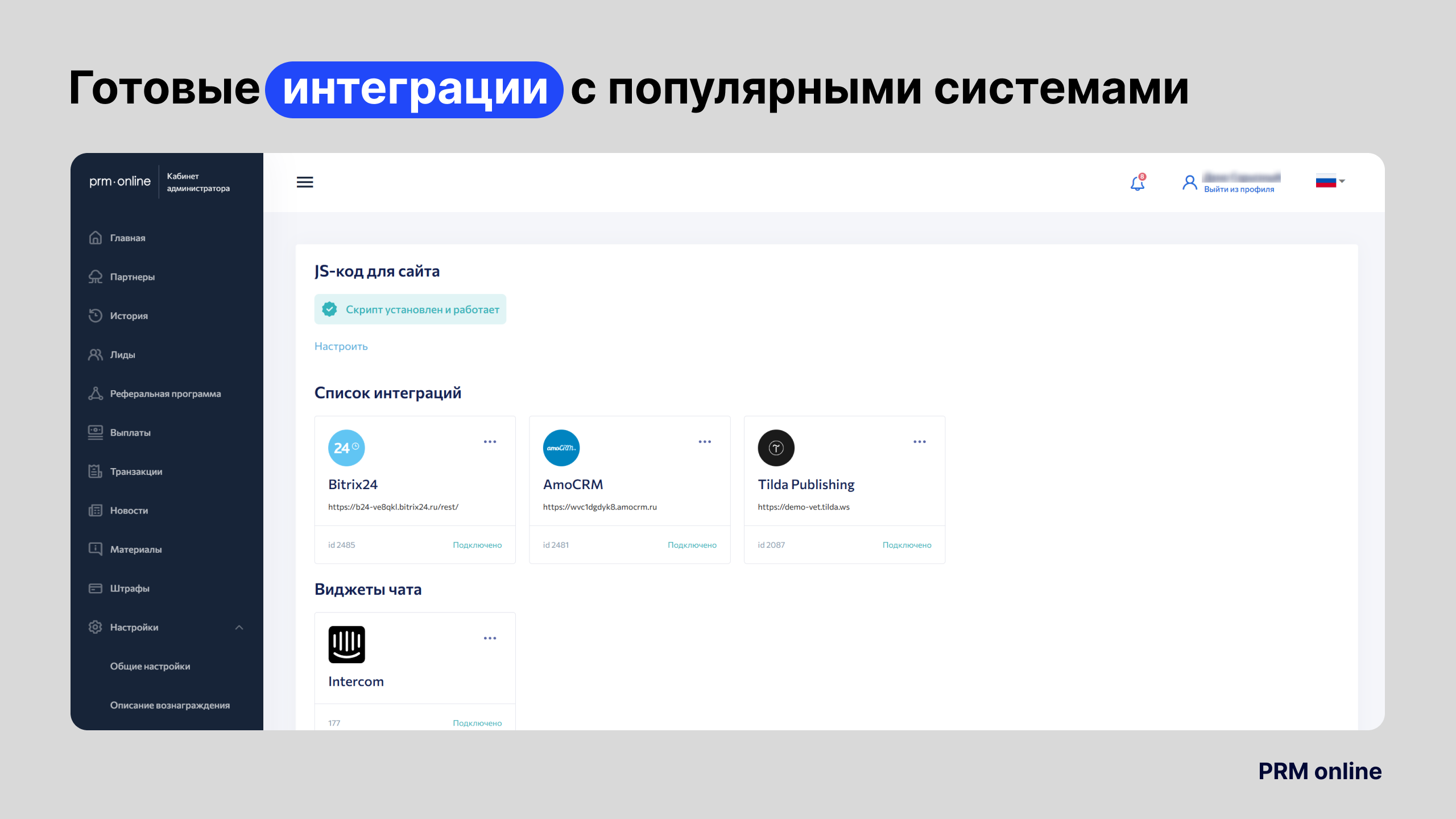Click the Выплаты money icon
Screen dimensions: 1456x819
coord(96,433)
